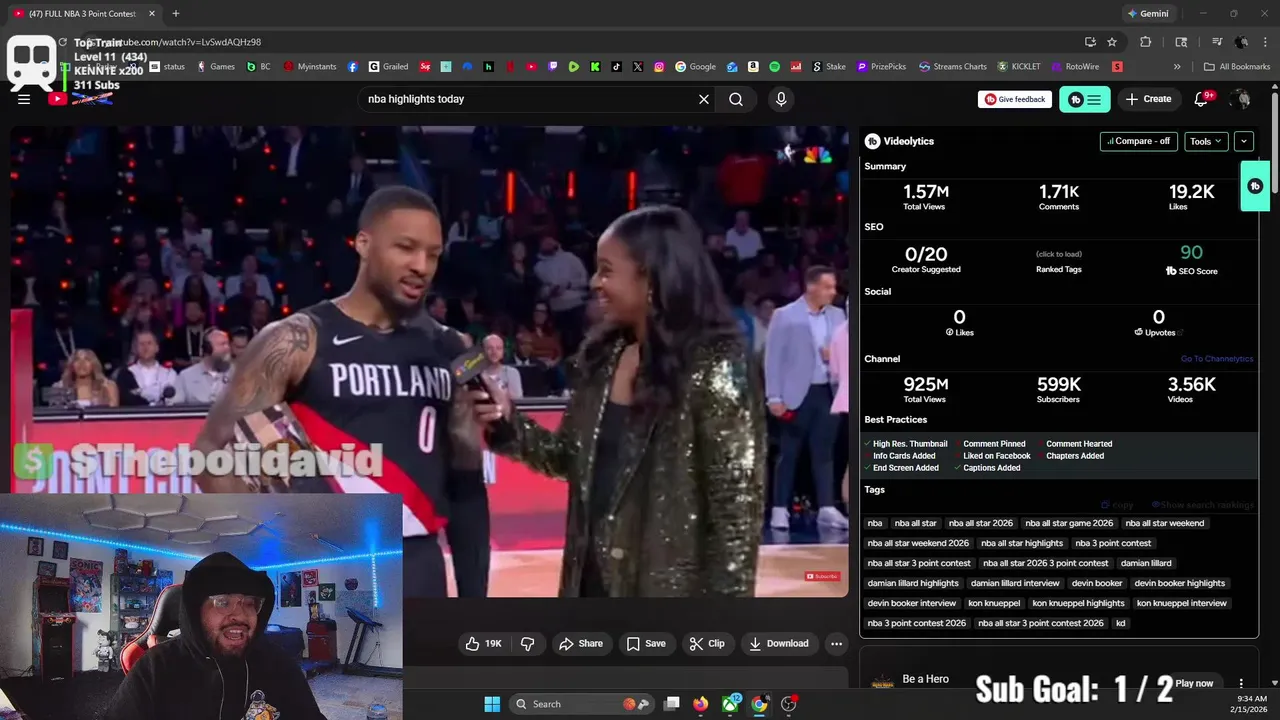Viewport: 1280px width, 720px height.
Task: Open a new browser tab
Action: [x=176, y=14]
